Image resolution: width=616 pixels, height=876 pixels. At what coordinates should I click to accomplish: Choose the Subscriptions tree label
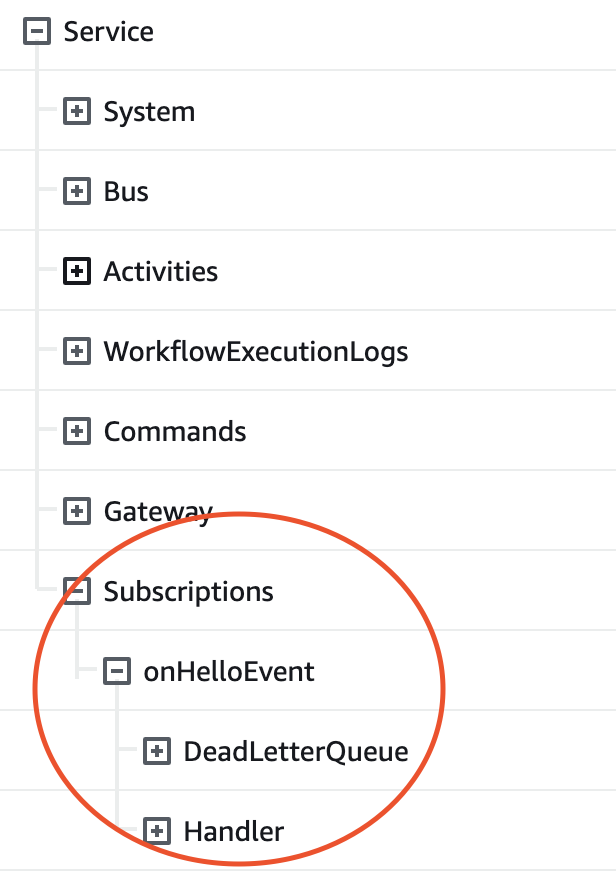188,591
